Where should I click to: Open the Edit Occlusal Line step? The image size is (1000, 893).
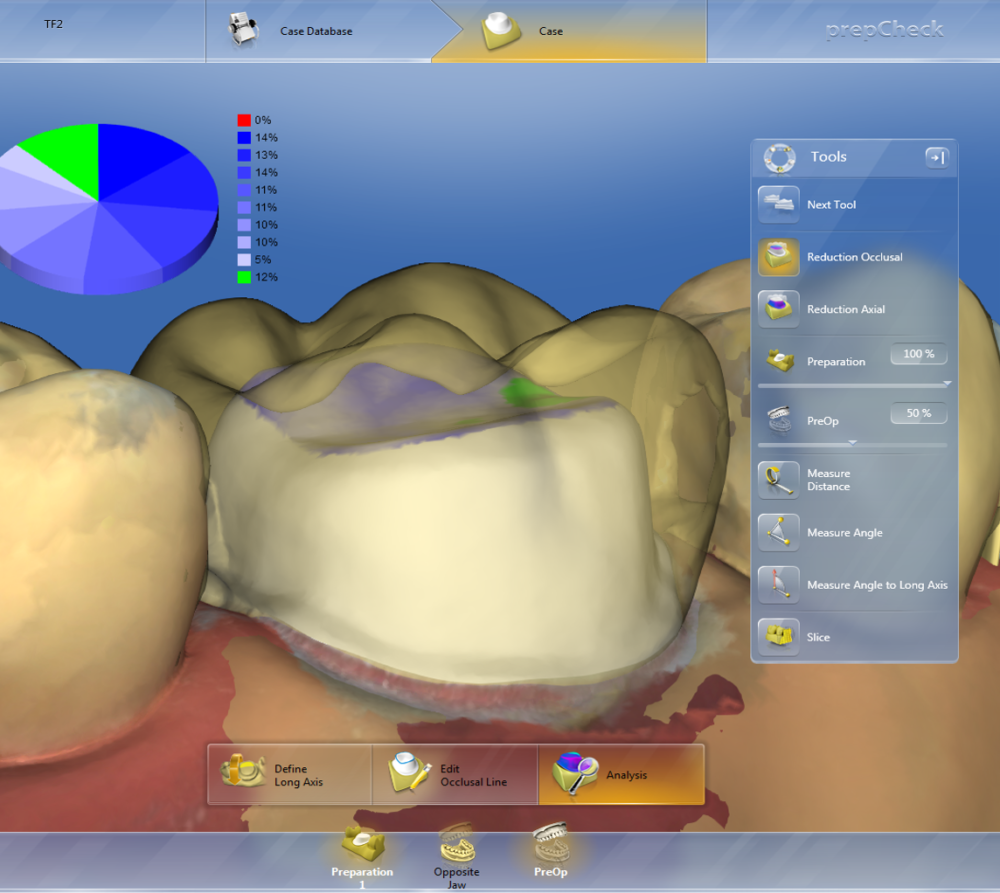[x=455, y=774]
